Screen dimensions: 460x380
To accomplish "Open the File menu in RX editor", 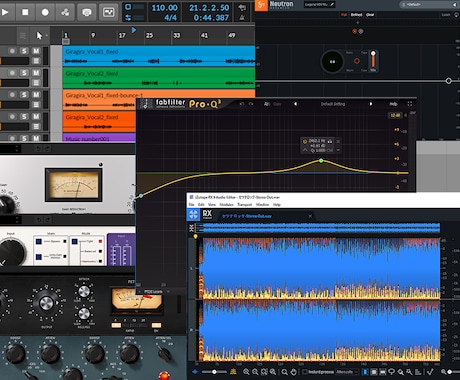I will 191,204.
